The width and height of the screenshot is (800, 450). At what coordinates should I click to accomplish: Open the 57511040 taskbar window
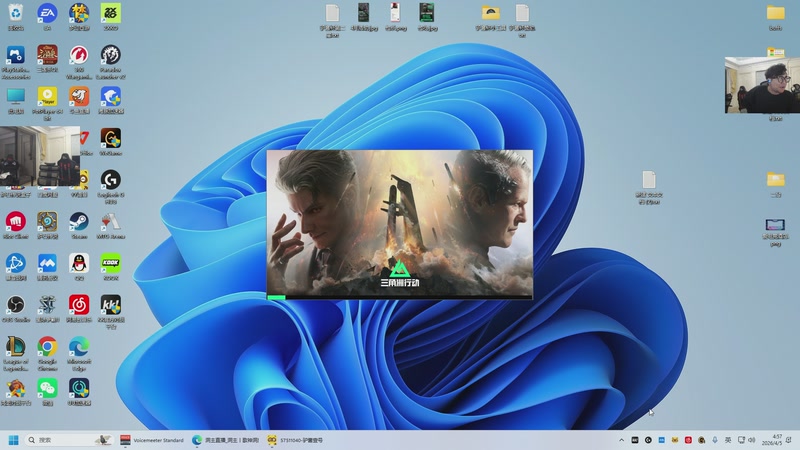click(295, 440)
